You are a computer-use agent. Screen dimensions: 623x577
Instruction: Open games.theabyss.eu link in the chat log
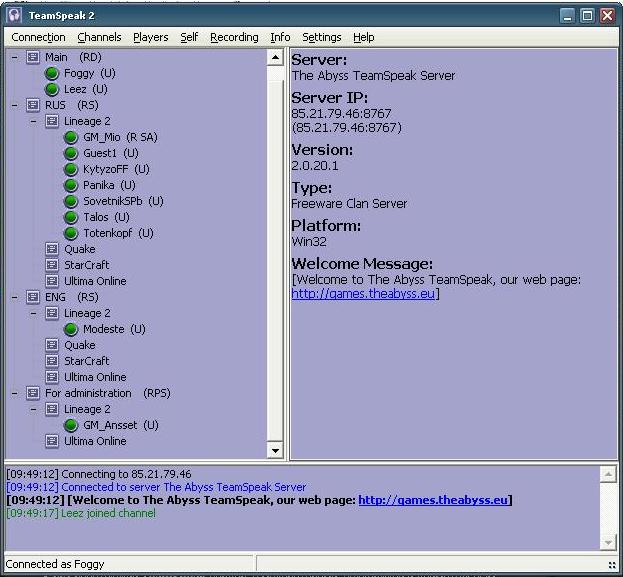(x=433, y=500)
